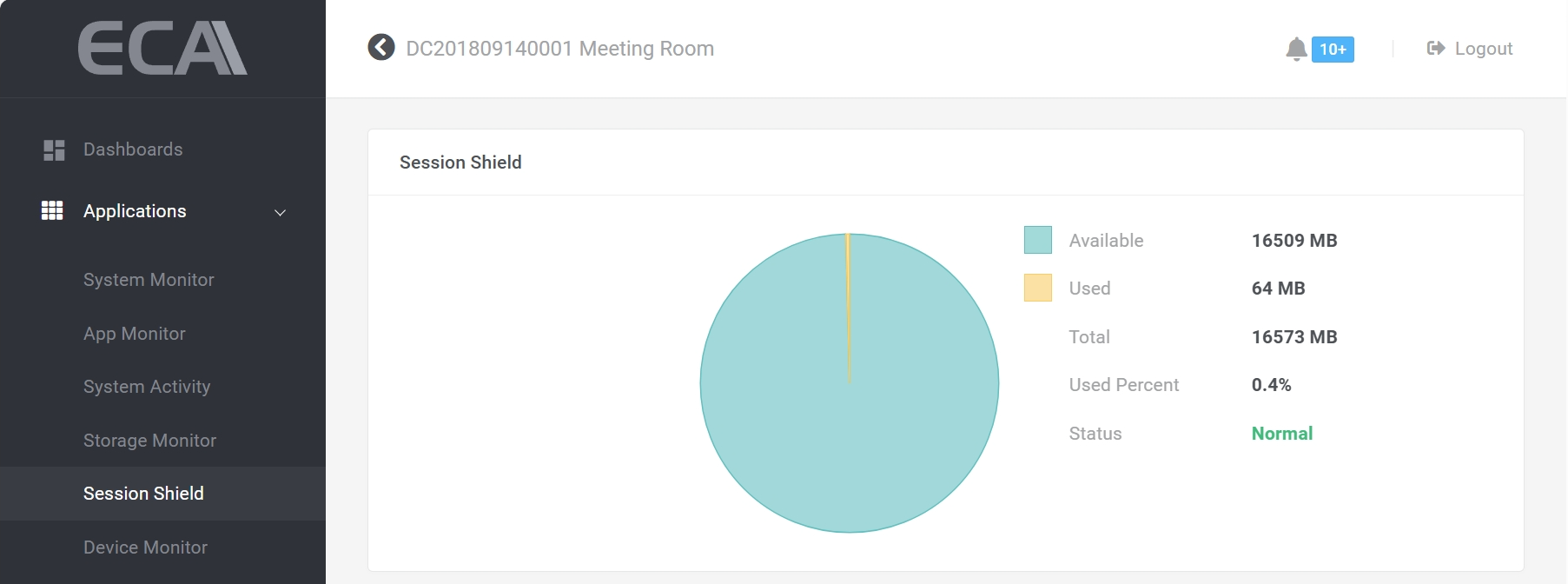Open Storage Monitor section

pyautogui.click(x=149, y=441)
